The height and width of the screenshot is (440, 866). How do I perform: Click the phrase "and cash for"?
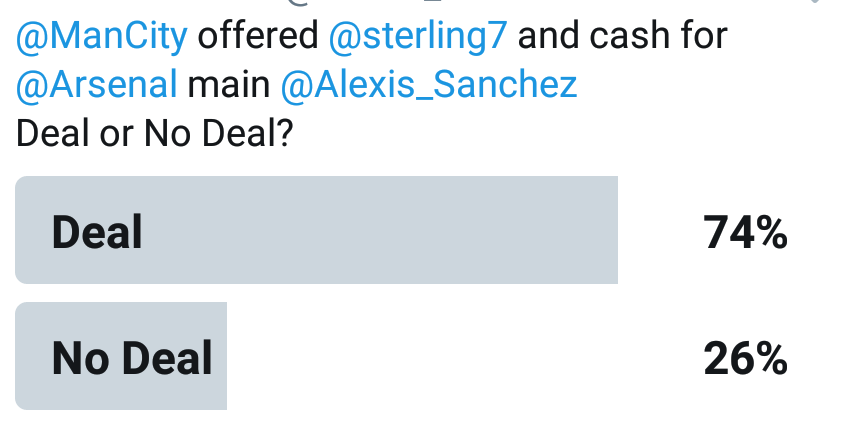coord(622,36)
